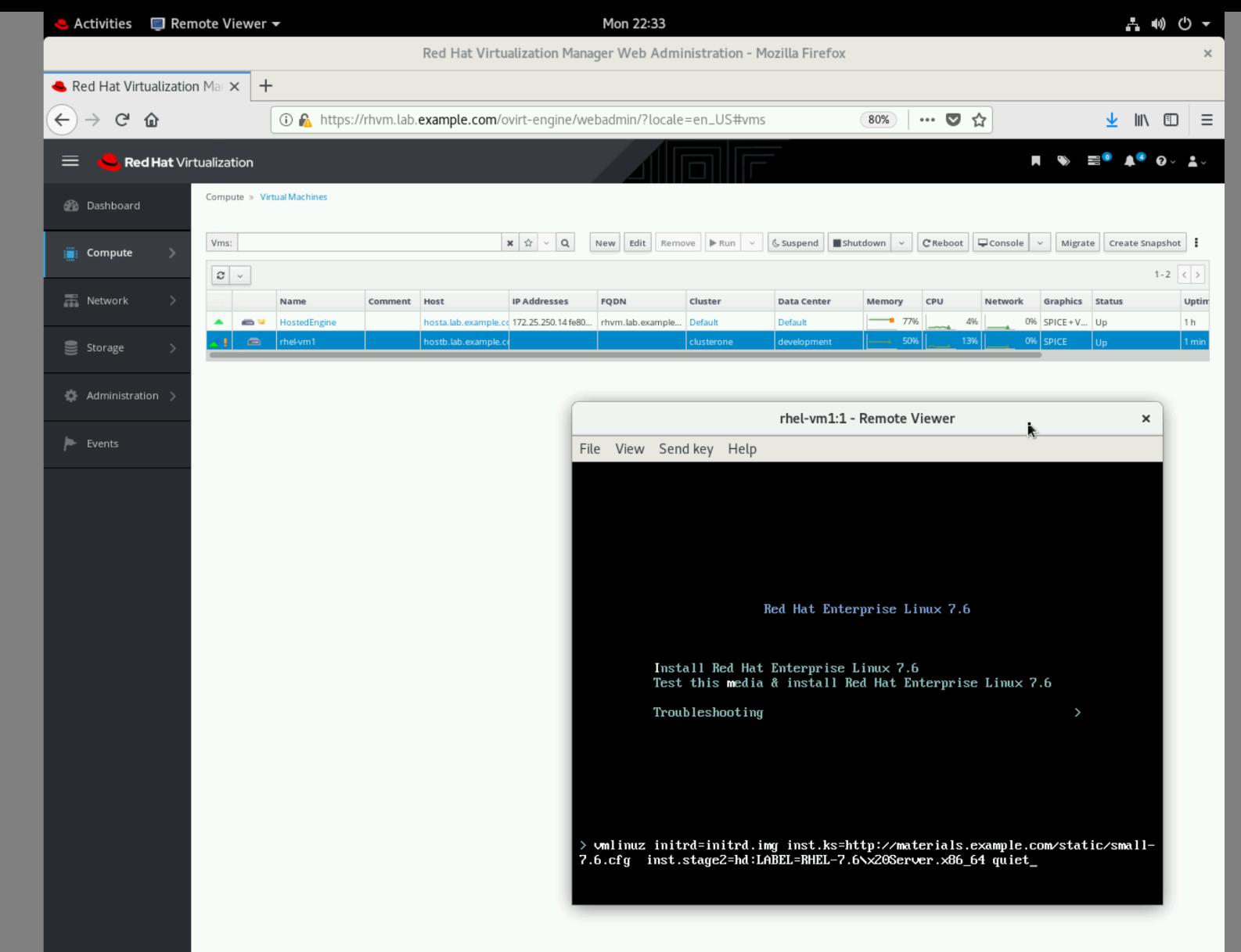Open the GNOME Activities overview
The height and width of the screenshot is (952, 1241).
[93, 23]
